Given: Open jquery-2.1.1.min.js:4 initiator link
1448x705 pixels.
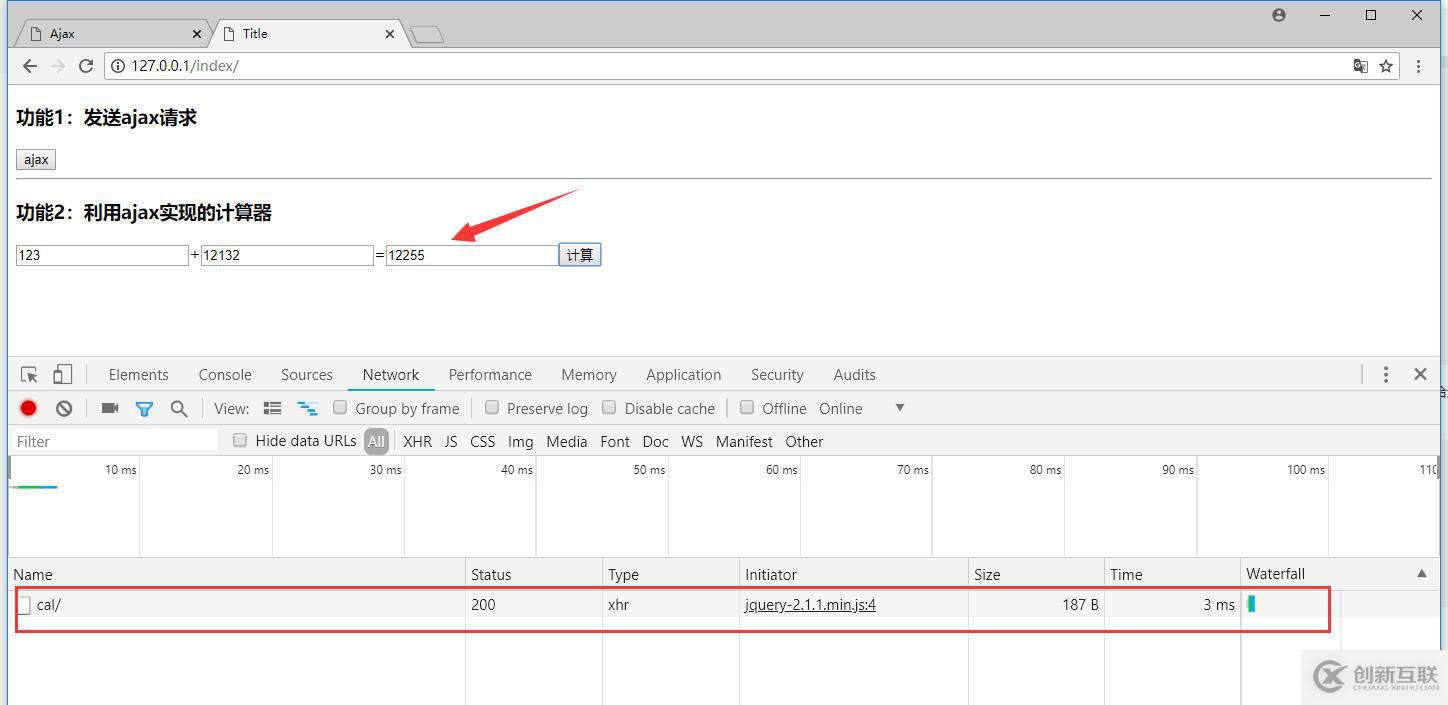Looking at the screenshot, I should click(x=810, y=605).
